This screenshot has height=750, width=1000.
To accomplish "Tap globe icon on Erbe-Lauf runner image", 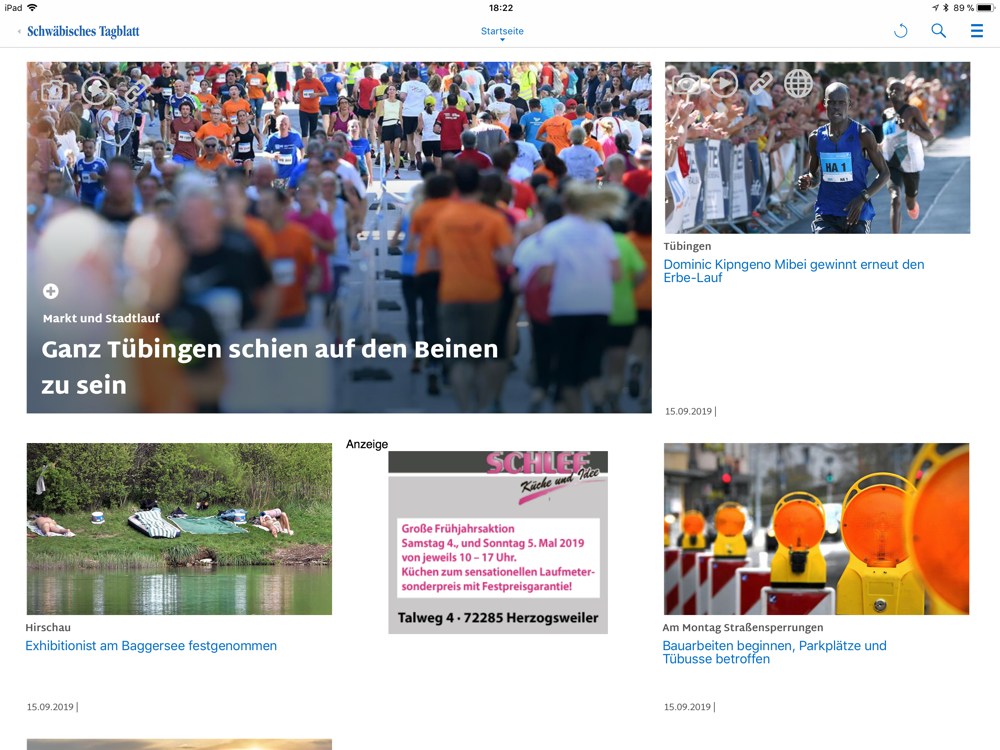I will coord(798,83).
